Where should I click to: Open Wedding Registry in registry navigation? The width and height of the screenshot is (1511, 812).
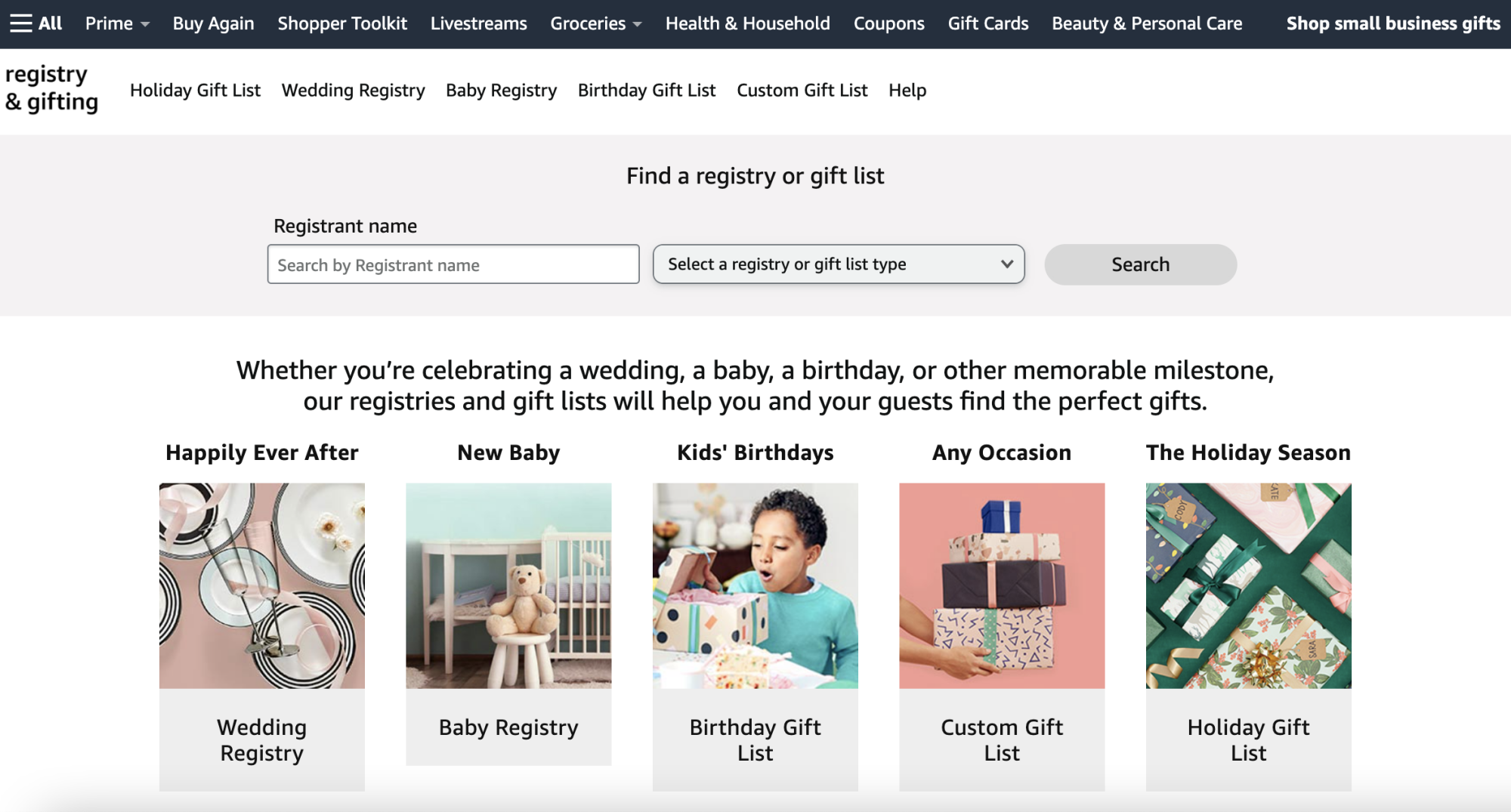pyautogui.click(x=353, y=91)
